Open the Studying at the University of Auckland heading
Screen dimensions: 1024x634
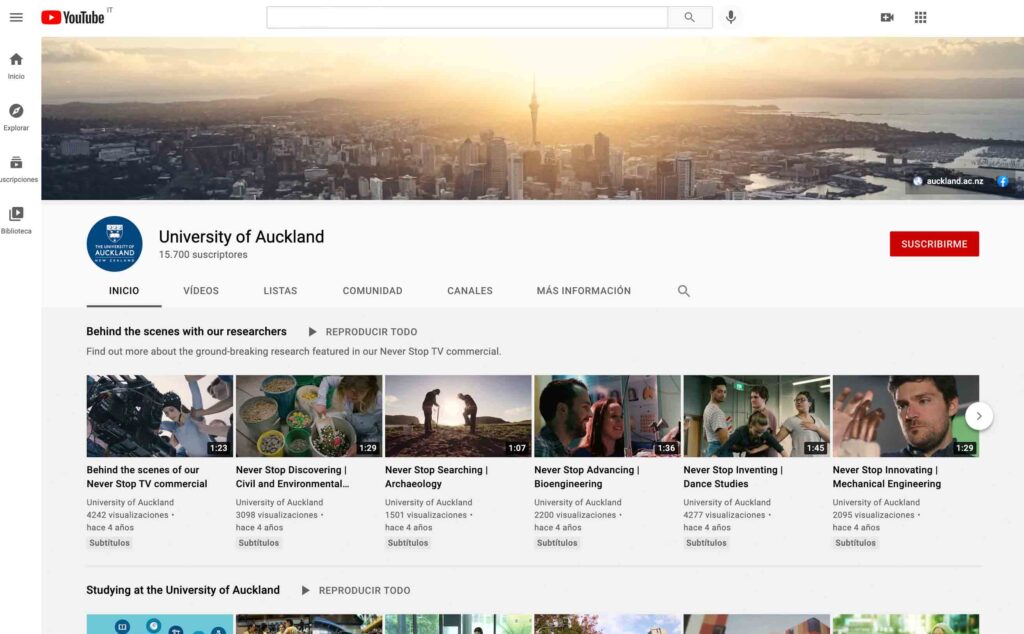(x=183, y=590)
